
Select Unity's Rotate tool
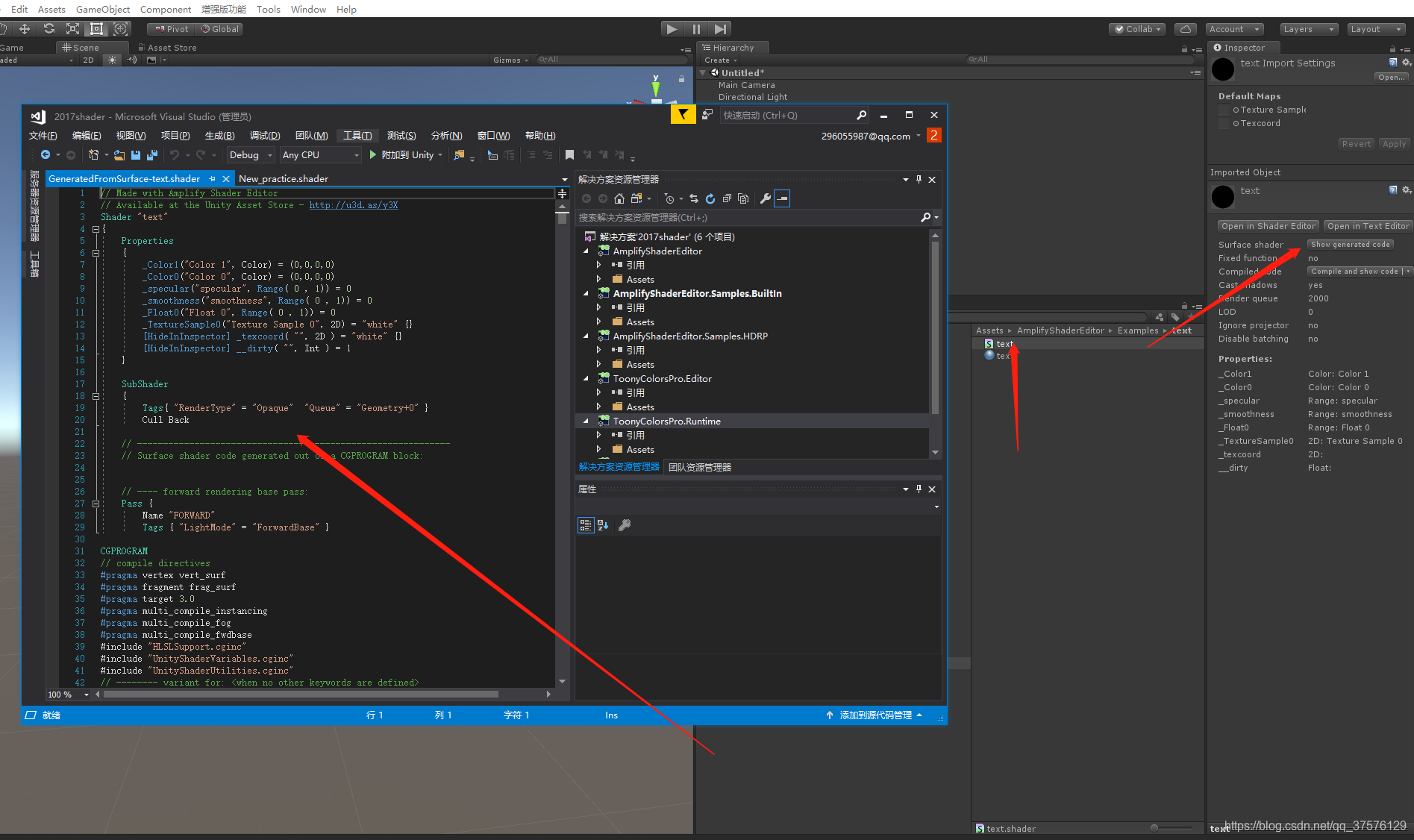click(49, 29)
